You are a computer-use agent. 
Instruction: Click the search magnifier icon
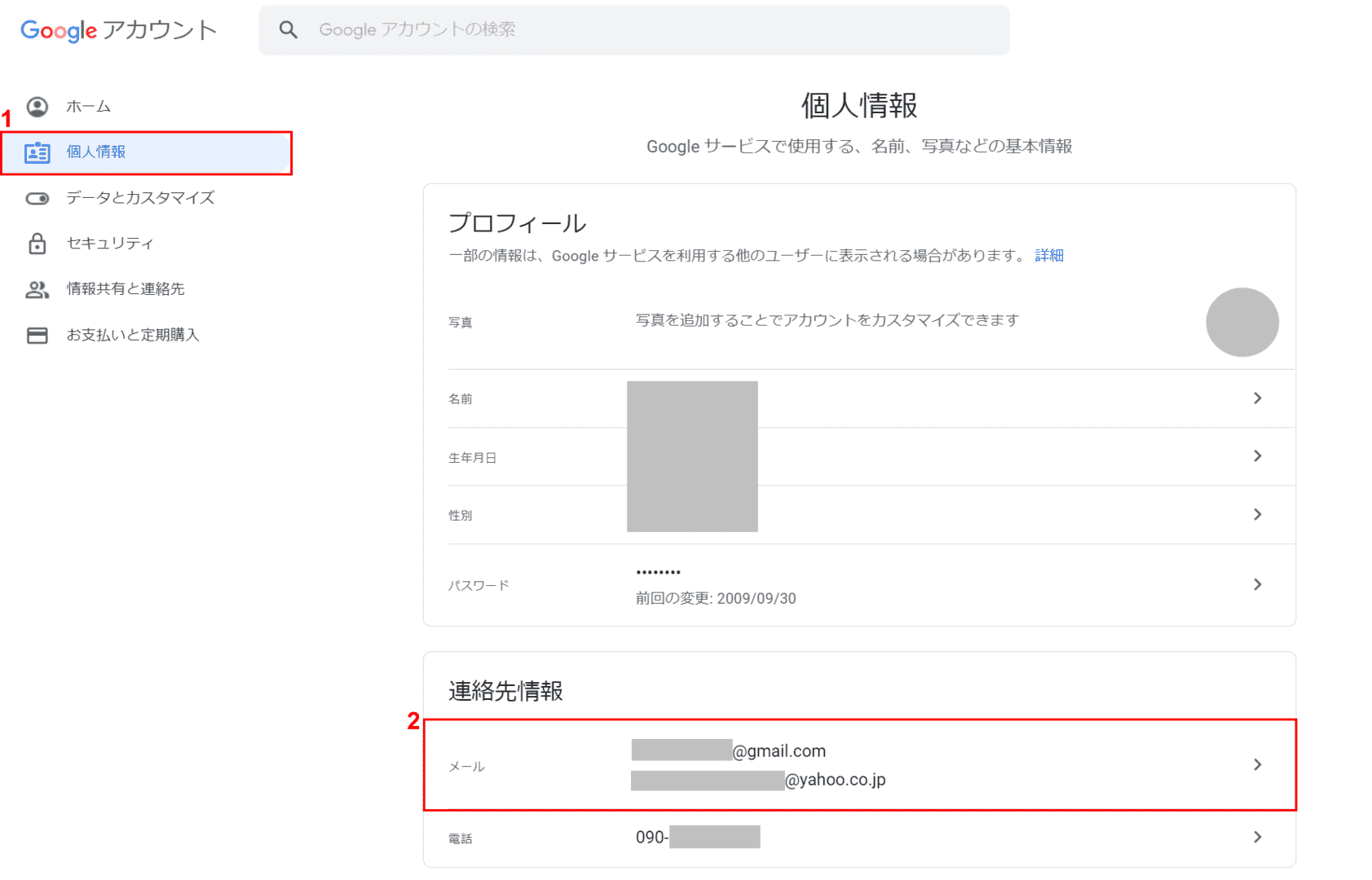(x=288, y=30)
